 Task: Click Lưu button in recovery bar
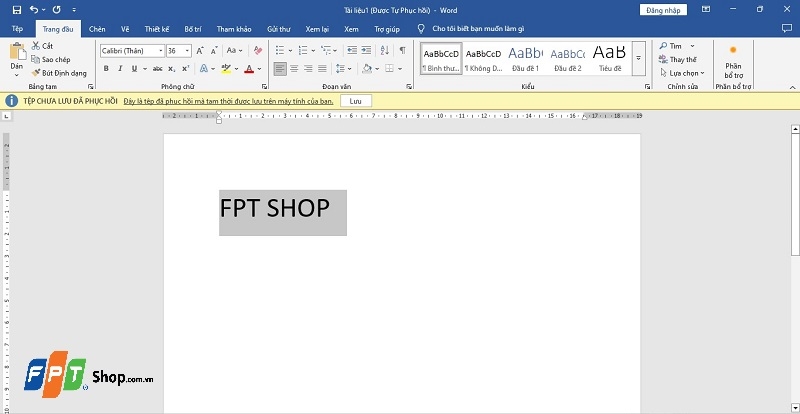(x=356, y=101)
